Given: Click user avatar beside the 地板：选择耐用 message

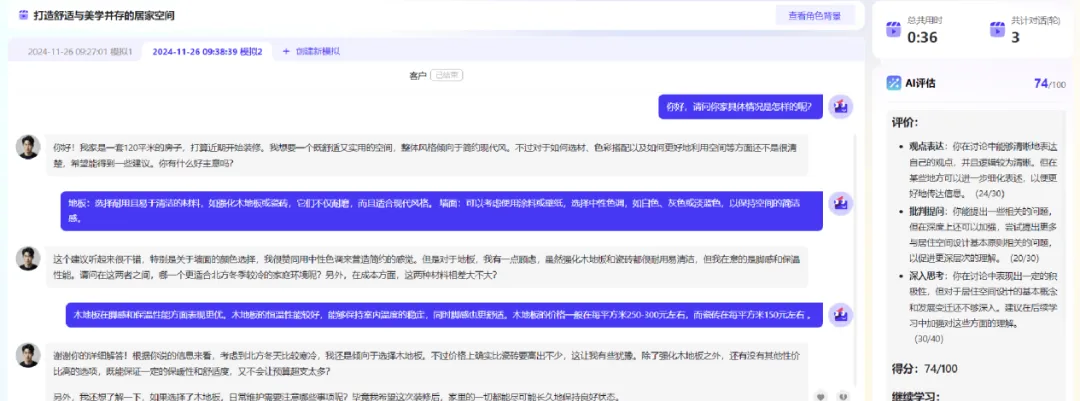Looking at the screenshot, I should [840, 203].
